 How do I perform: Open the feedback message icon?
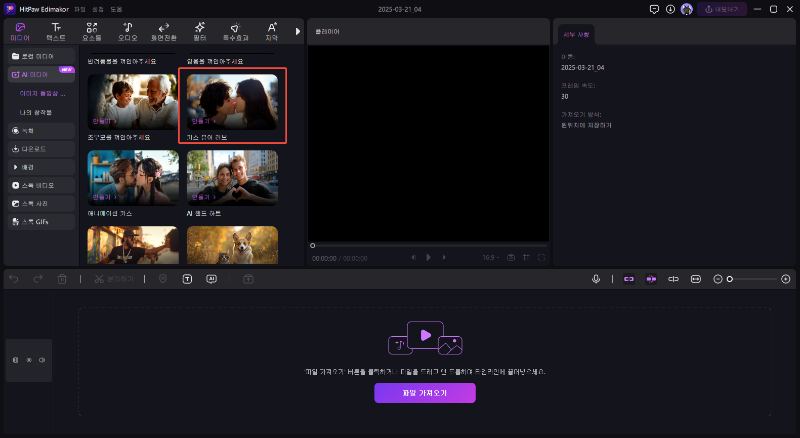(654, 9)
